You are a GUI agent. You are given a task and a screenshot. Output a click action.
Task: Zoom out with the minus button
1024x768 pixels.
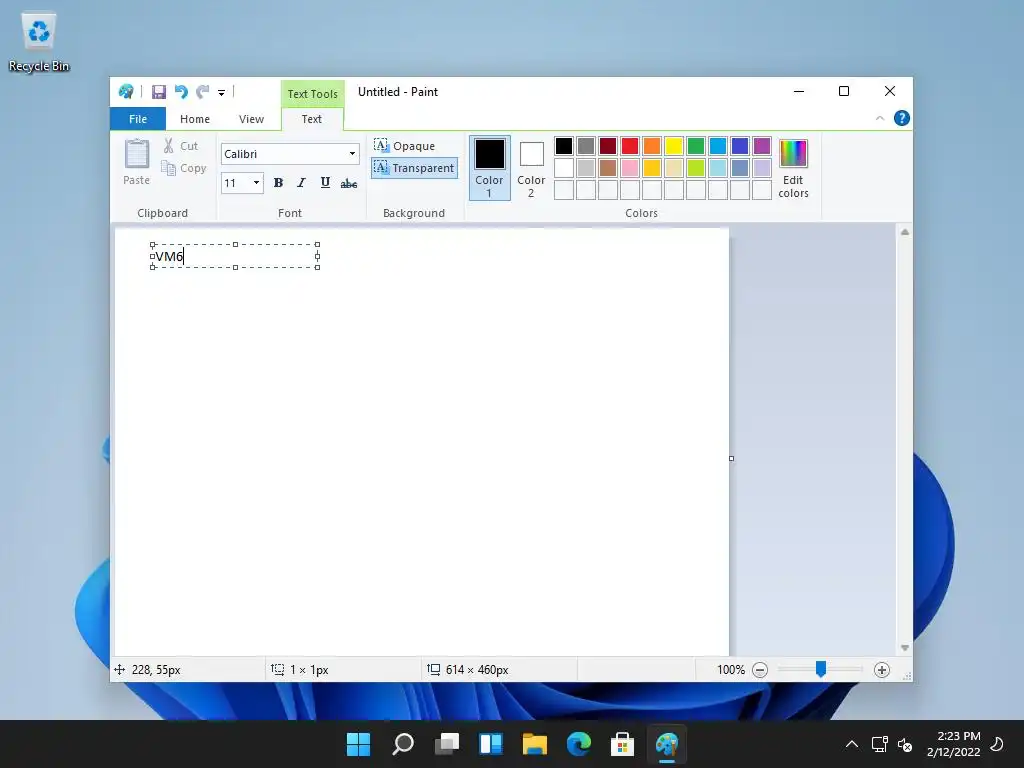point(760,670)
